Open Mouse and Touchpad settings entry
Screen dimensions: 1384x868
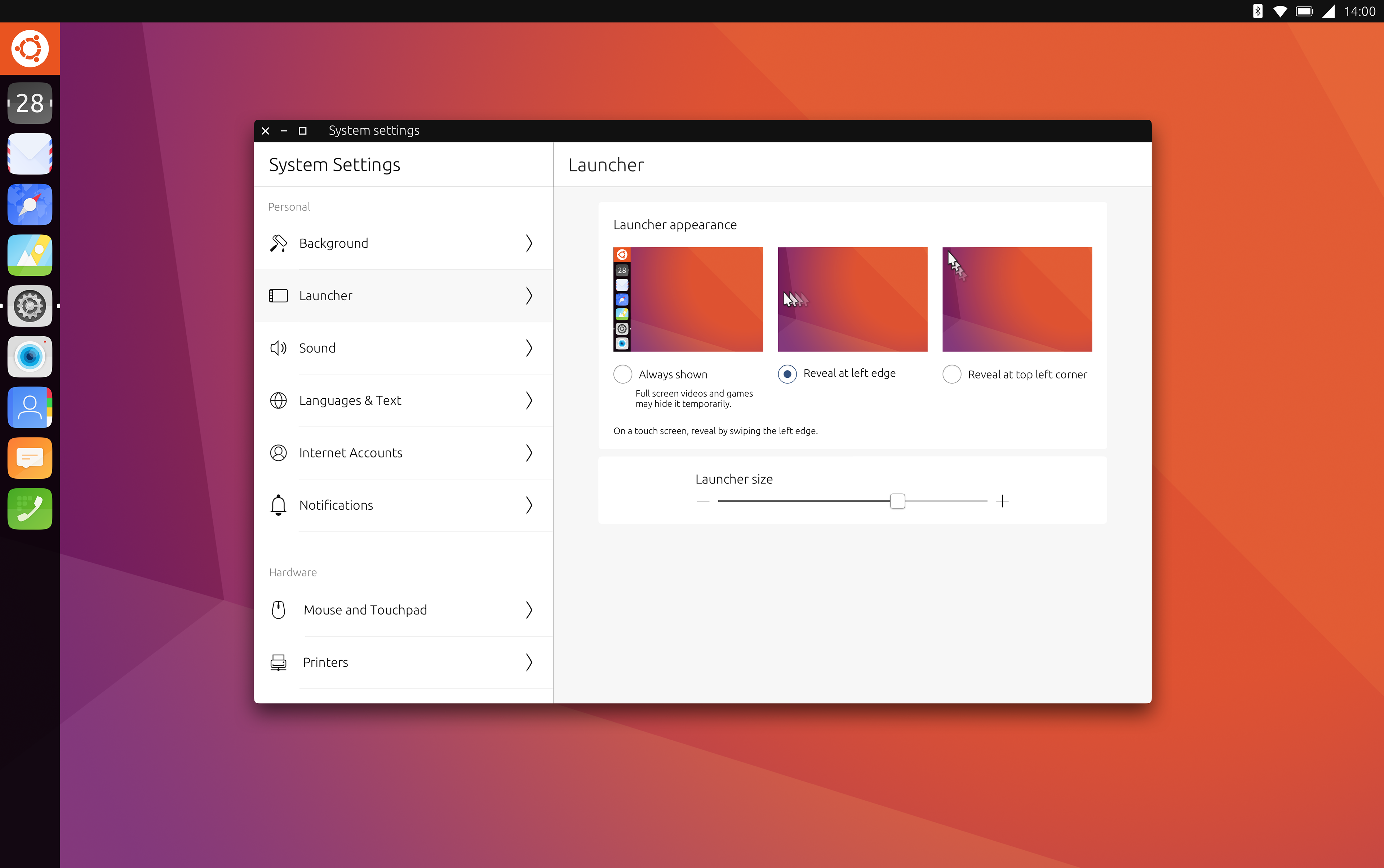click(404, 610)
